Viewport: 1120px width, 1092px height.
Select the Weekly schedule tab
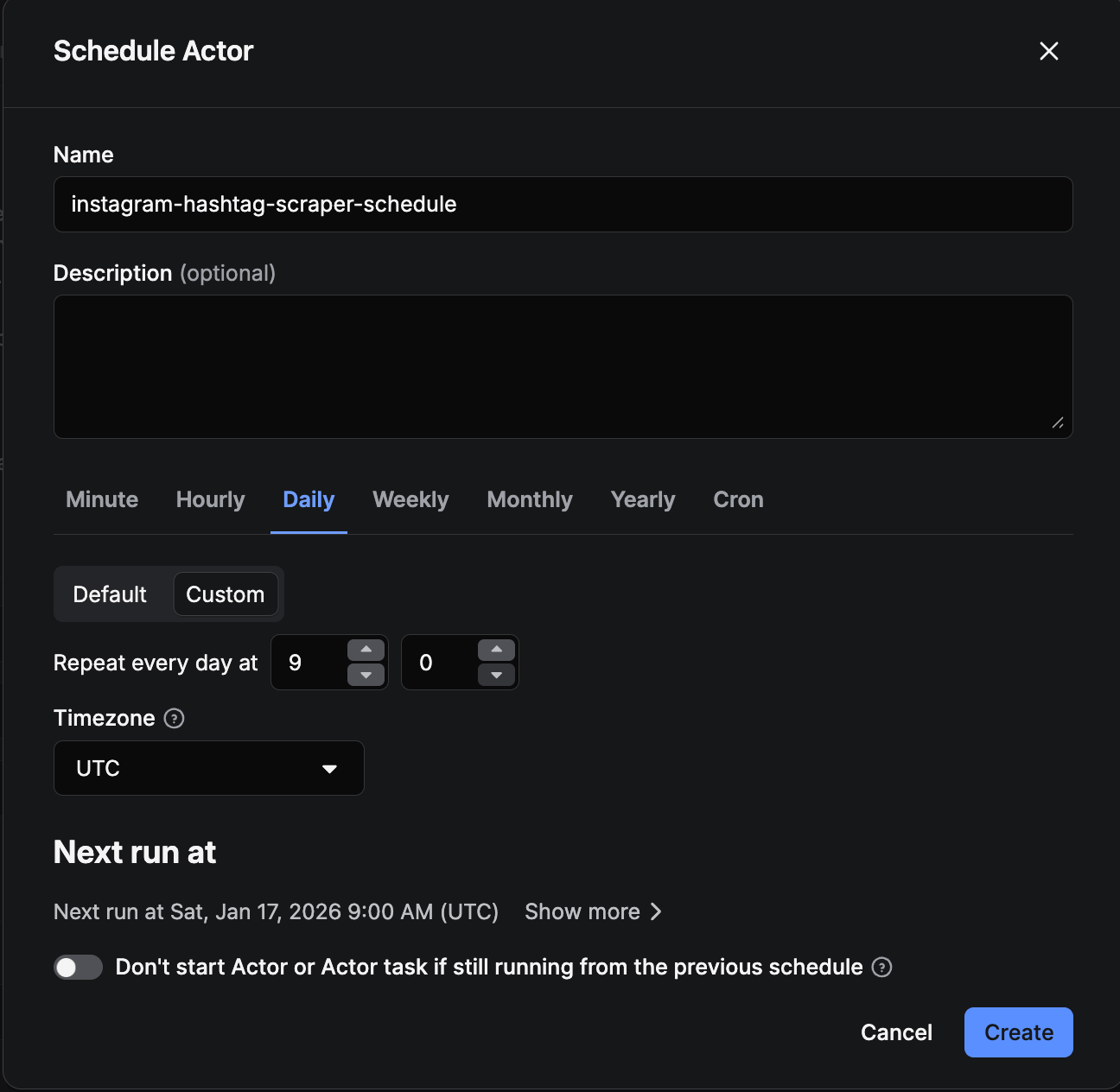410,499
